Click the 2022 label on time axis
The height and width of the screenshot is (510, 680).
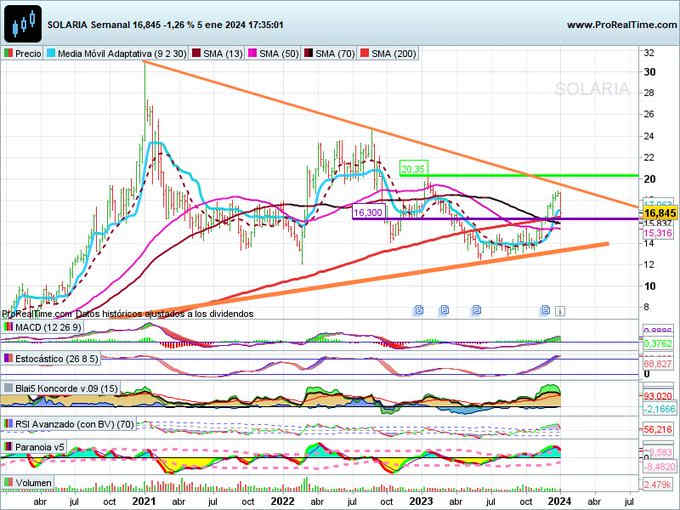click(282, 501)
